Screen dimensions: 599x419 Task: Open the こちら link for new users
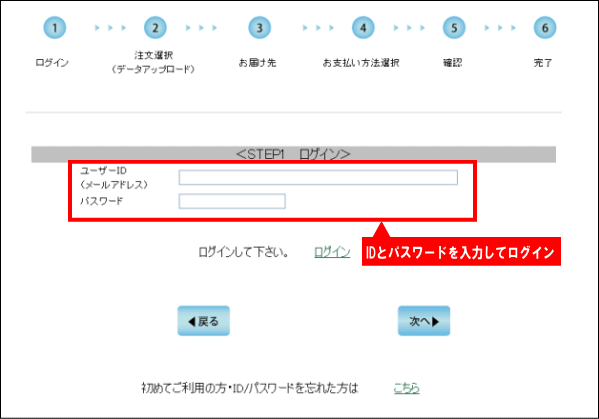pyautogui.click(x=406, y=388)
